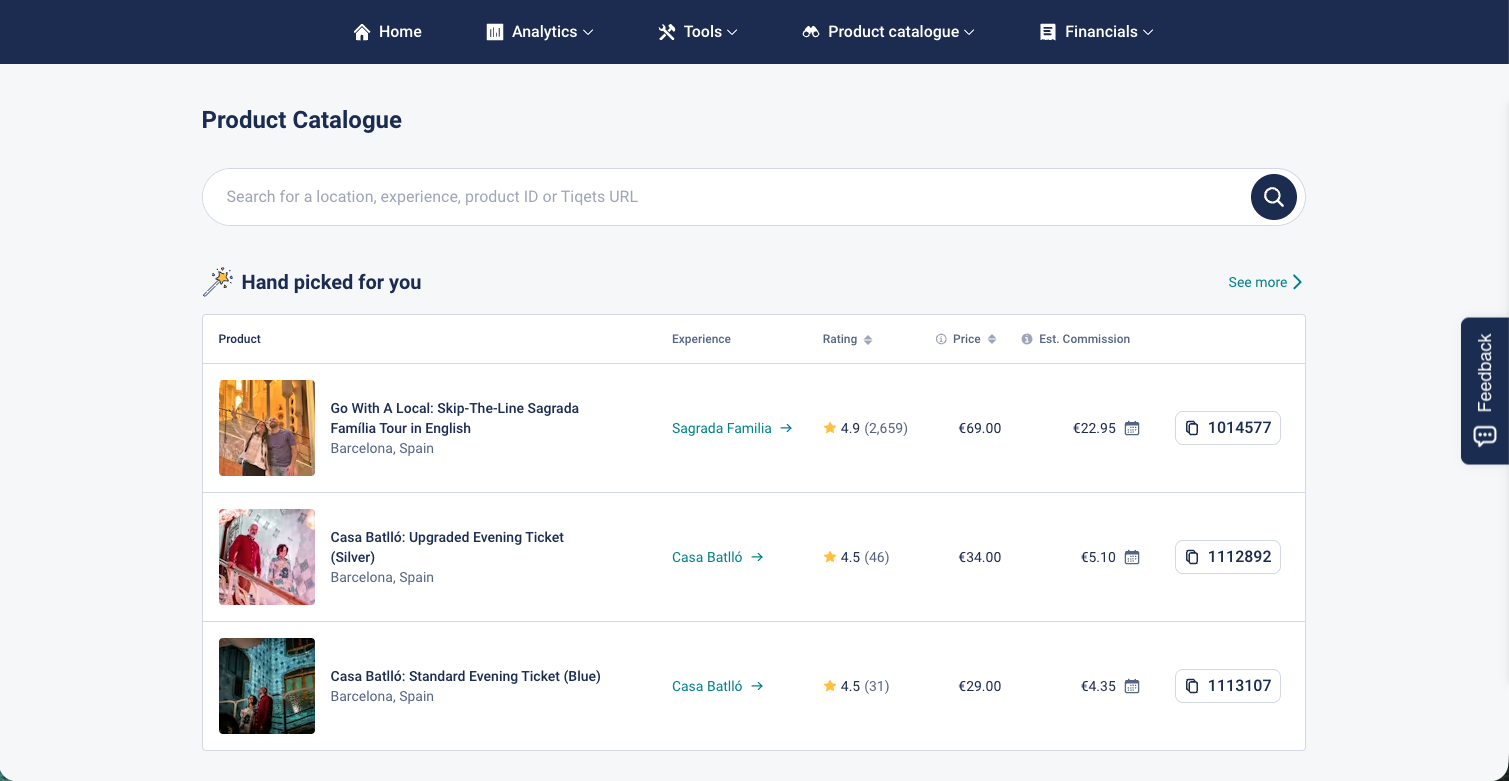The height and width of the screenshot is (781, 1509).
Task: Open calendar icon beside €22.95 commission
Action: tap(1132, 428)
